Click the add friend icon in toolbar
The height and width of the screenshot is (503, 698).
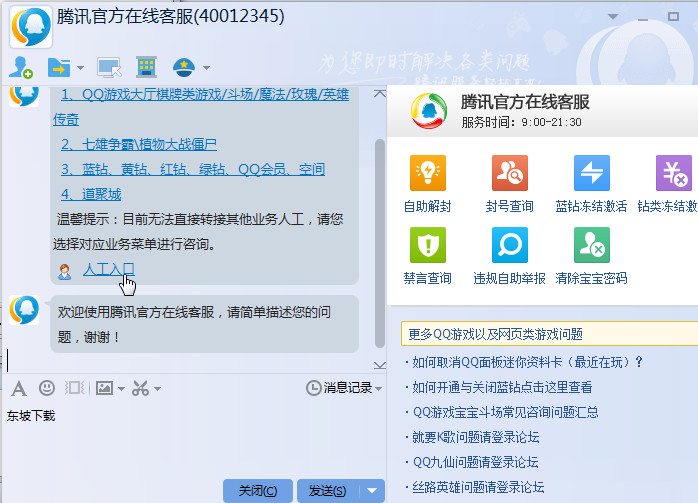click(x=21, y=67)
